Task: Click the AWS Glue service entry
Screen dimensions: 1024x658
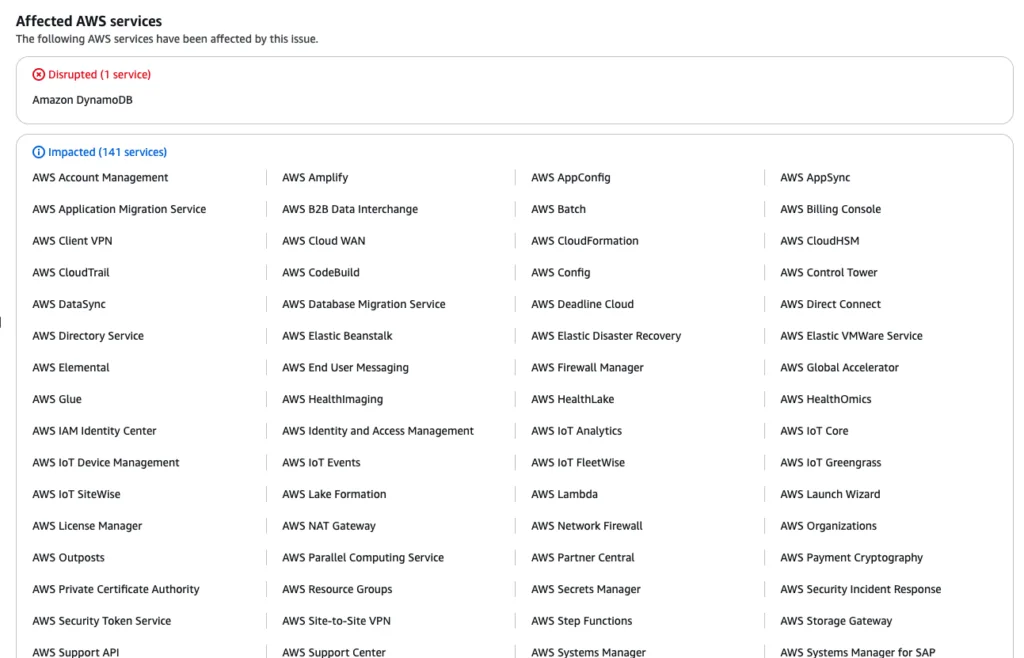Action: [x=57, y=399]
